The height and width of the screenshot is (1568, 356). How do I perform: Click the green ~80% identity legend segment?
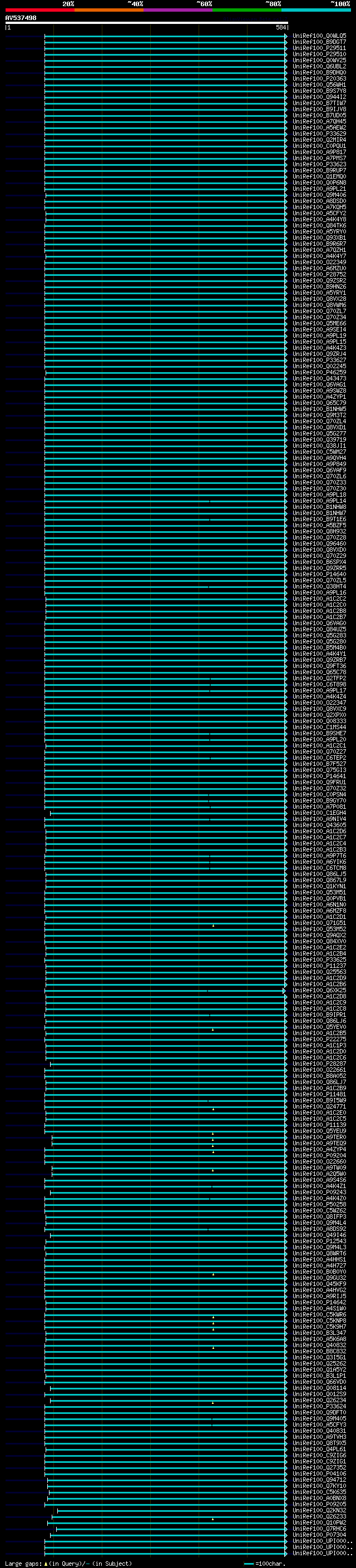pyautogui.click(x=247, y=10)
